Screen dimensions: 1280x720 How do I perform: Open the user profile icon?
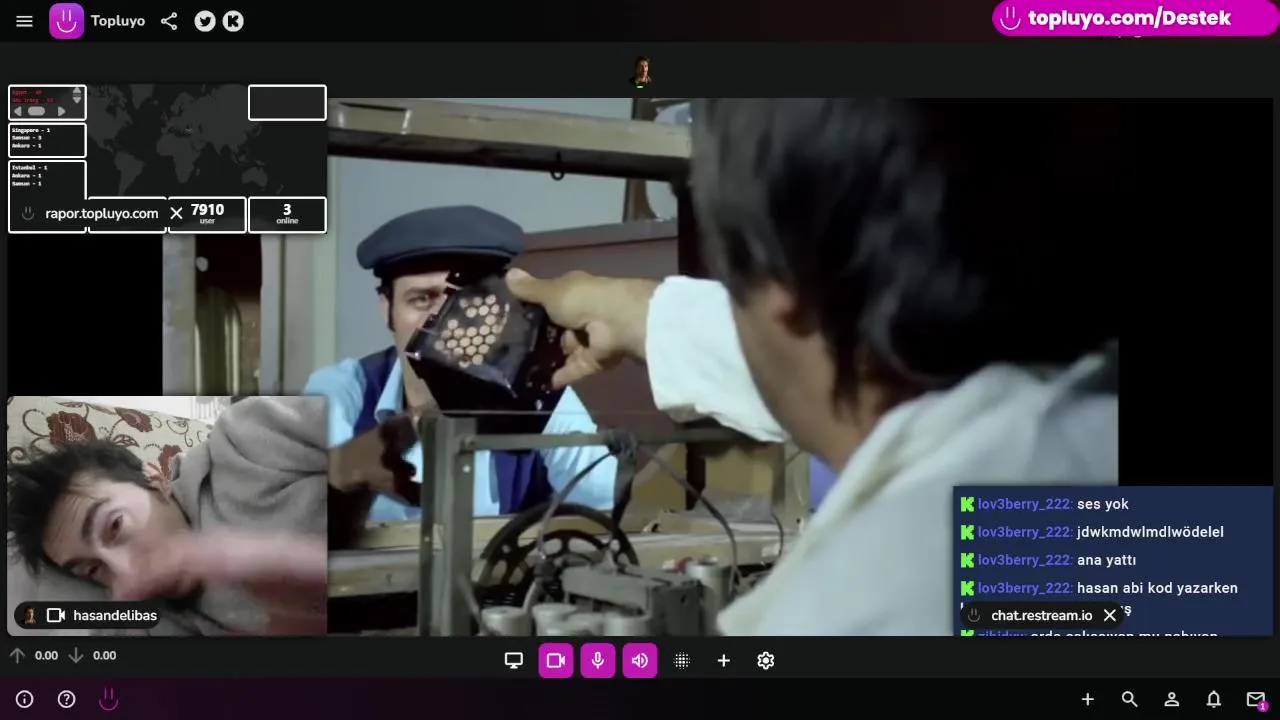[x=1172, y=699]
